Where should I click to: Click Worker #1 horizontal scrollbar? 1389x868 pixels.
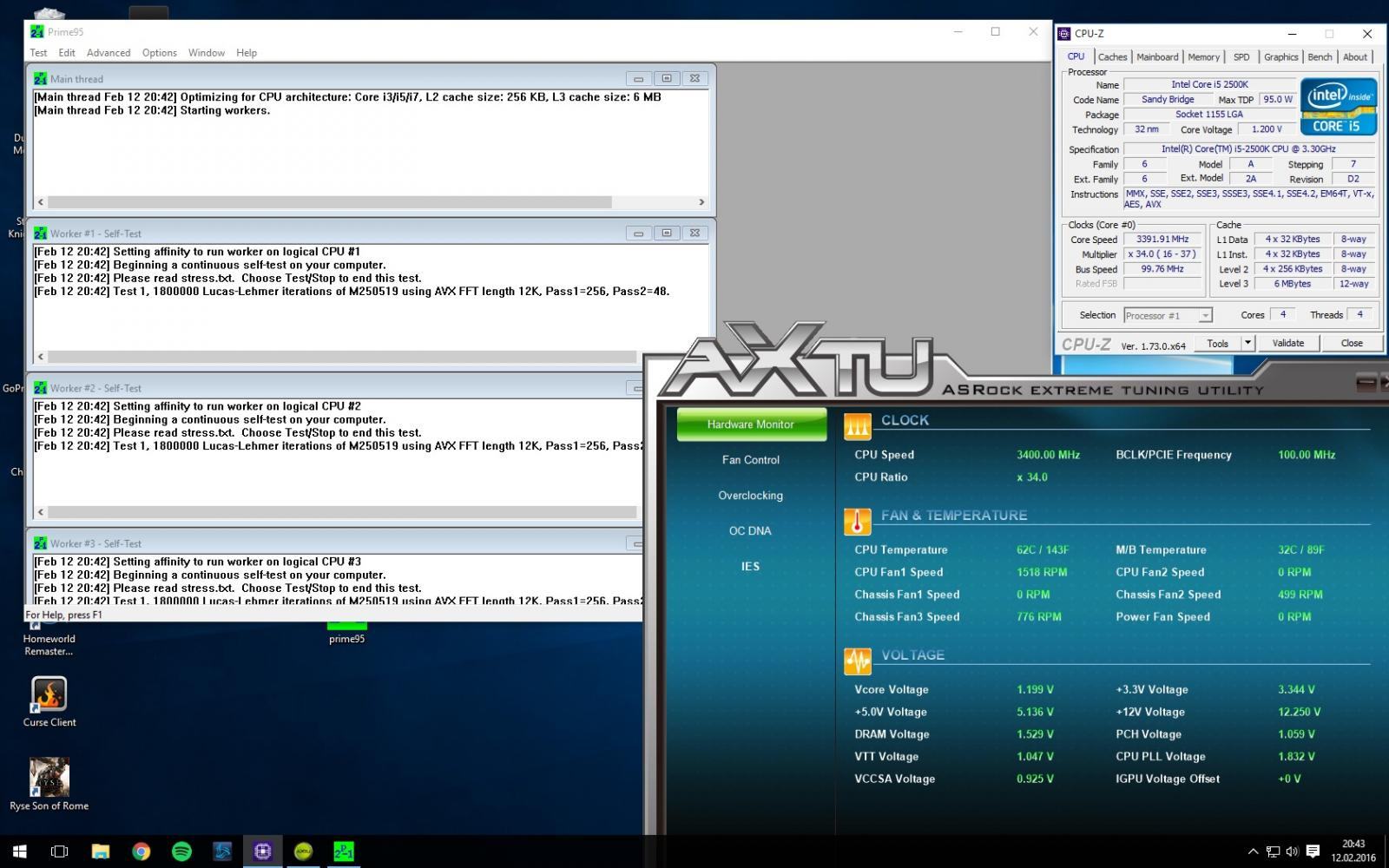click(340, 357)
